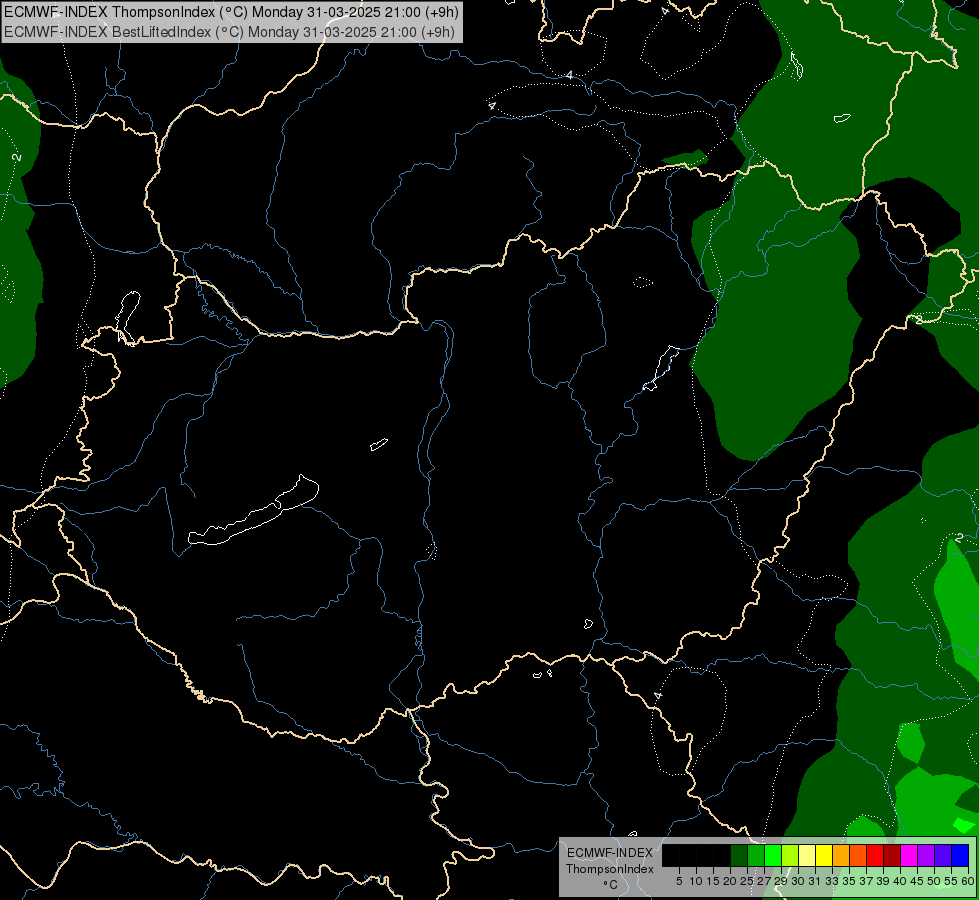Click the medium green 25–27 legend swatch
Screen dimensions: 979x900
pos(756,855)
